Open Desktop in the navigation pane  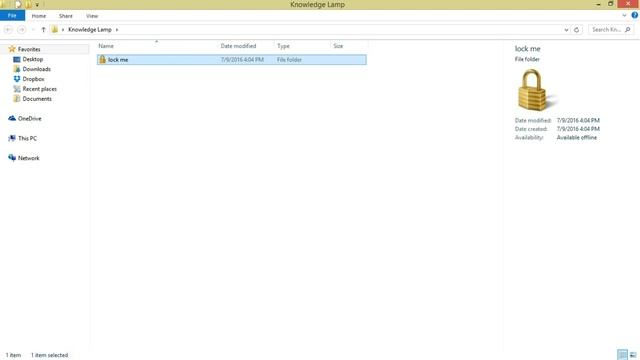coord(33,59)
